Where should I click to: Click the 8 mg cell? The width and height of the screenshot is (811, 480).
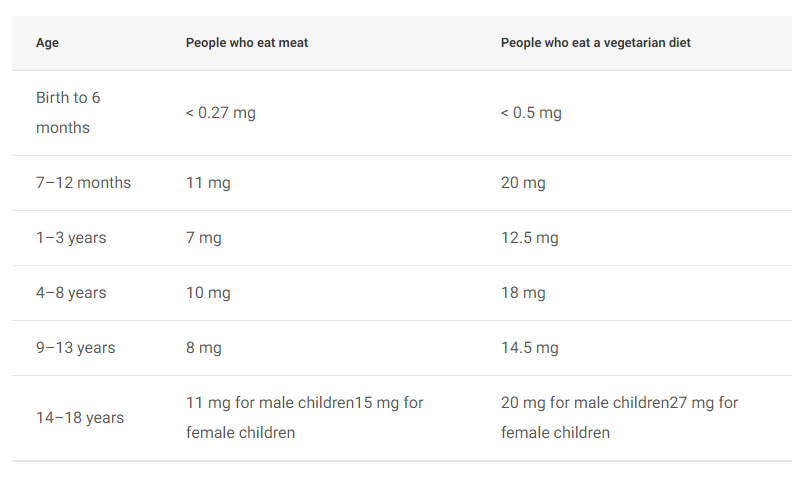203,348
